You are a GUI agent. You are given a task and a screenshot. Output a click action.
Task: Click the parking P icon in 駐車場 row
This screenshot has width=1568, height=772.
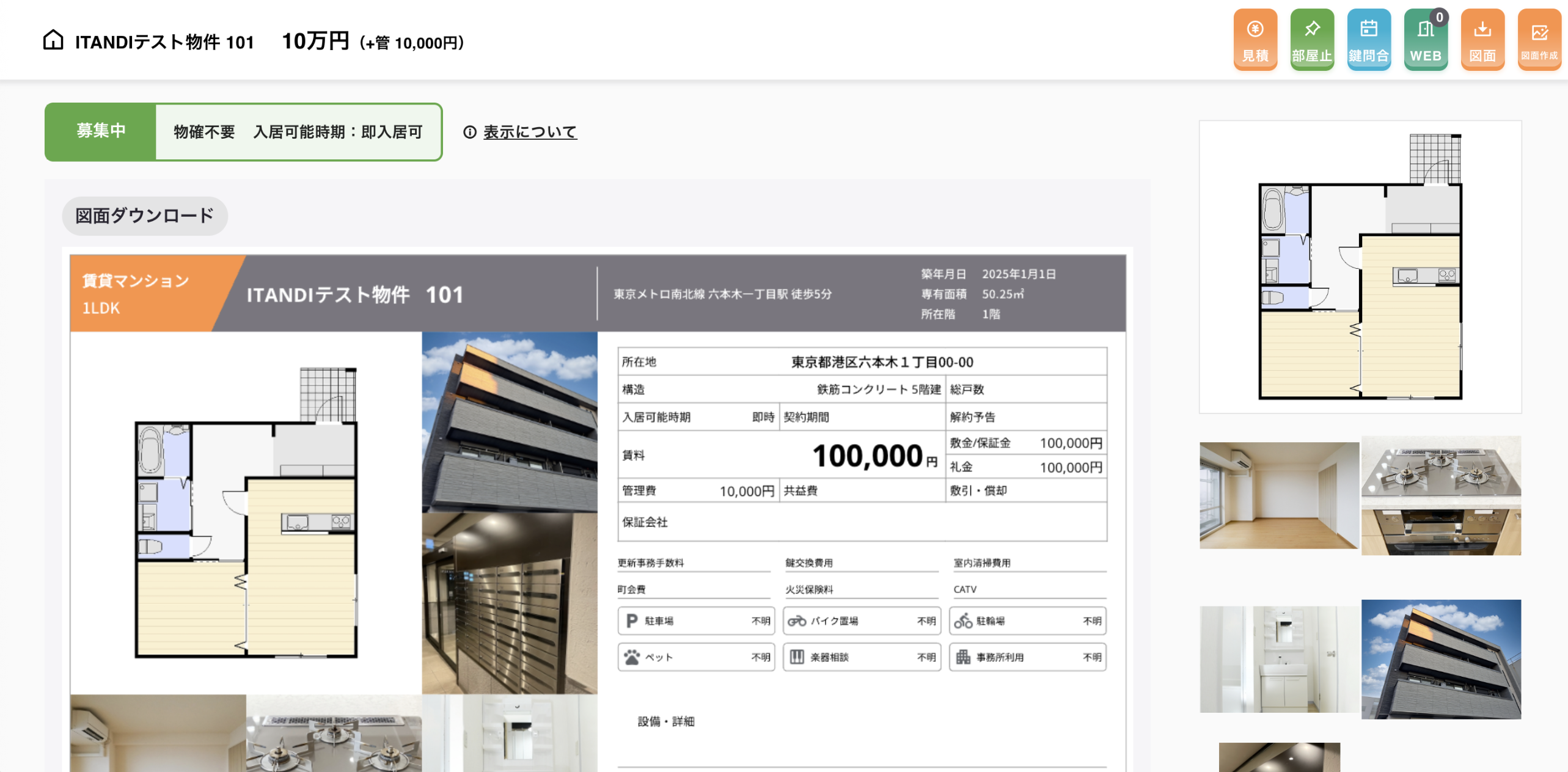(632, 621)
